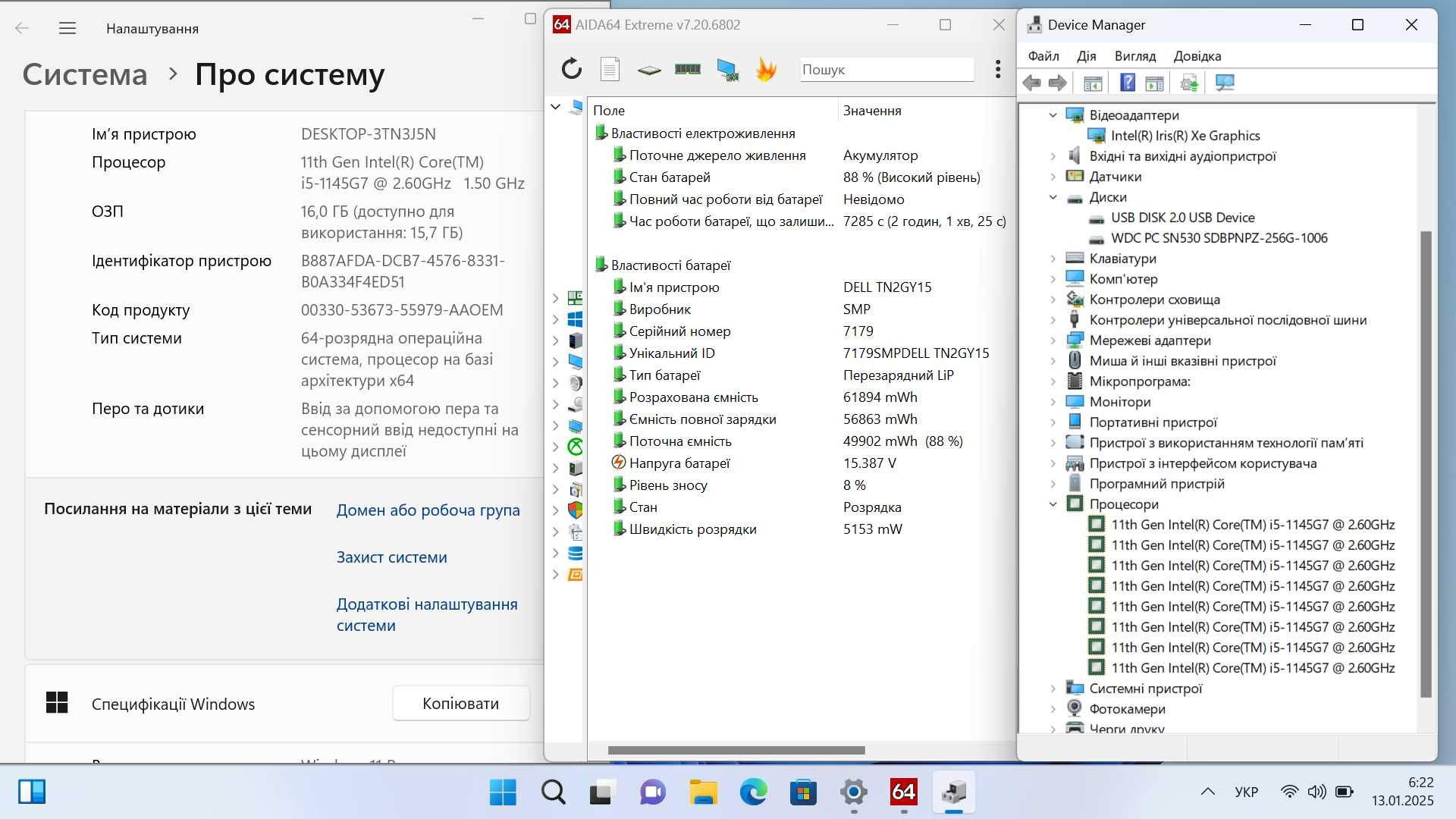Open the monitor diagnostics icon in AIDA64 toolbar
1456x819 pixels.
[x=727, y=70]
